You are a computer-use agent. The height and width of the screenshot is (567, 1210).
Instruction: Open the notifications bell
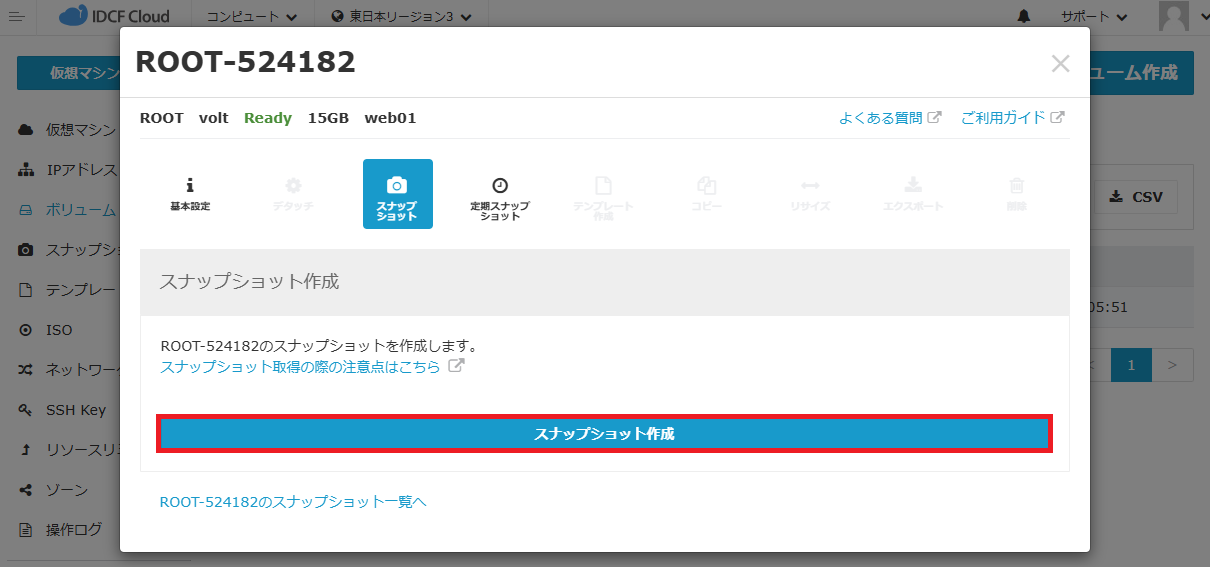1024,17
